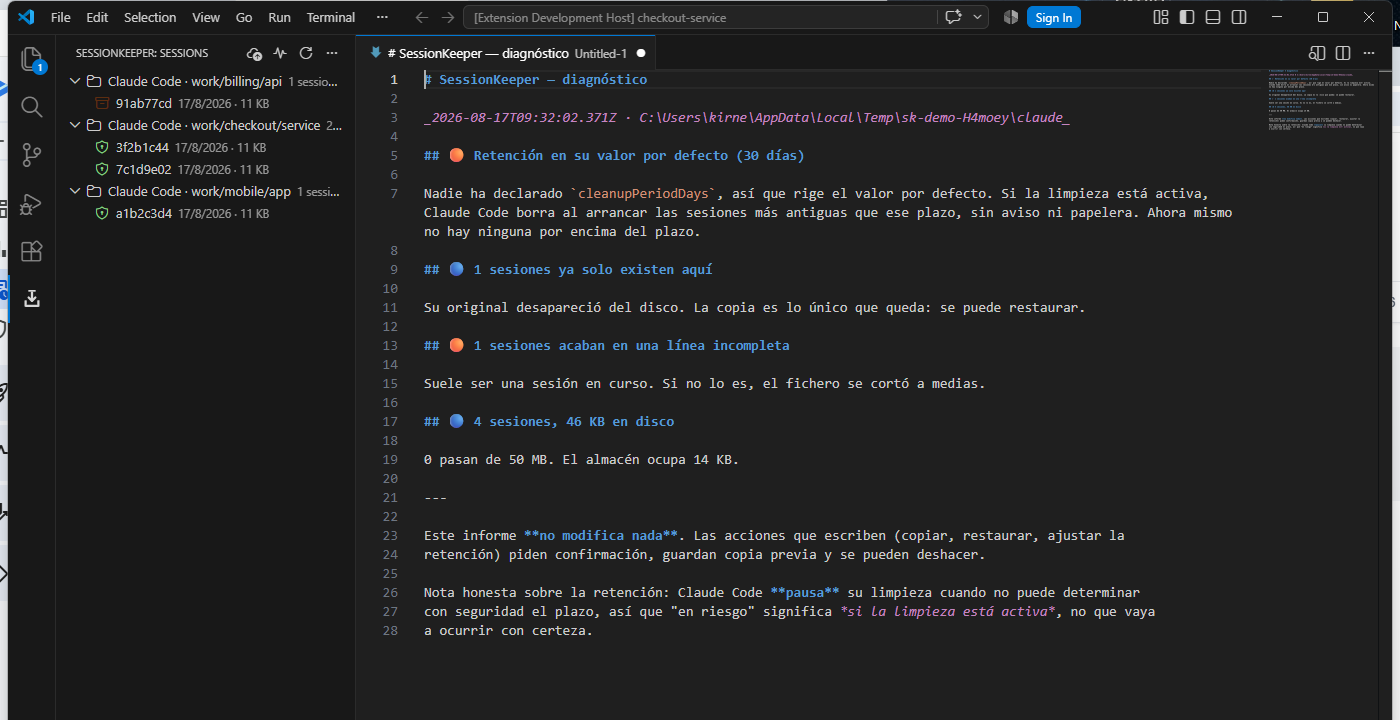Toggle the primary side bar visibility
1400x720 pixels.
click(x=1187, y=17)
